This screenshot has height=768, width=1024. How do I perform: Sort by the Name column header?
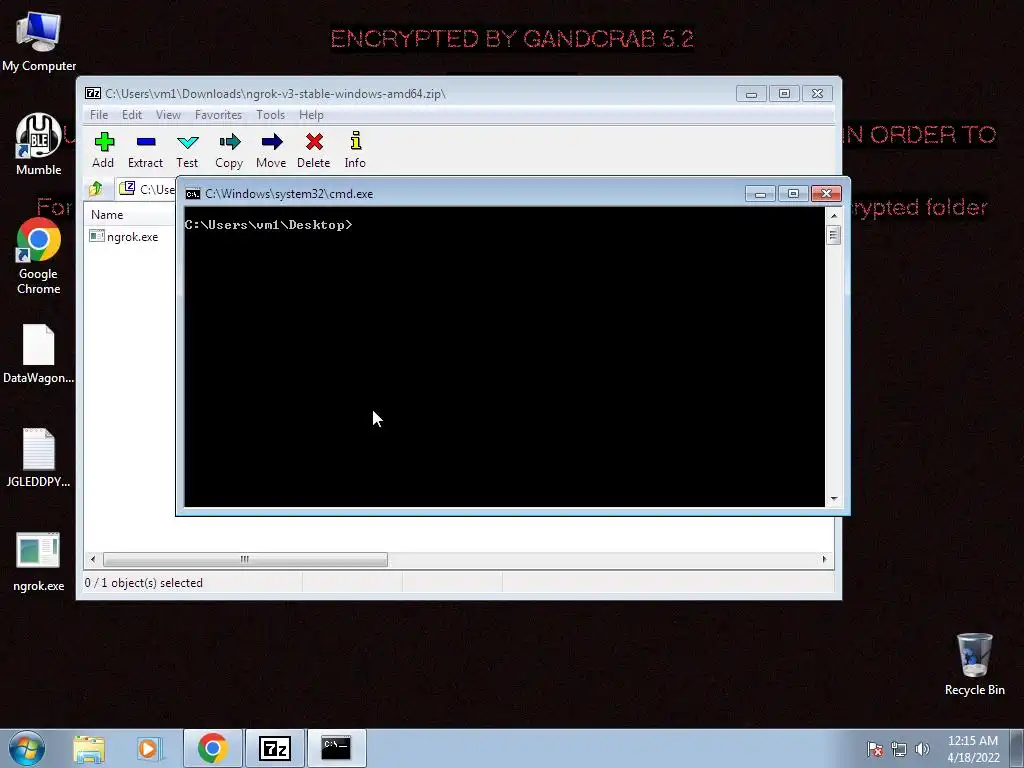(107, 215)
